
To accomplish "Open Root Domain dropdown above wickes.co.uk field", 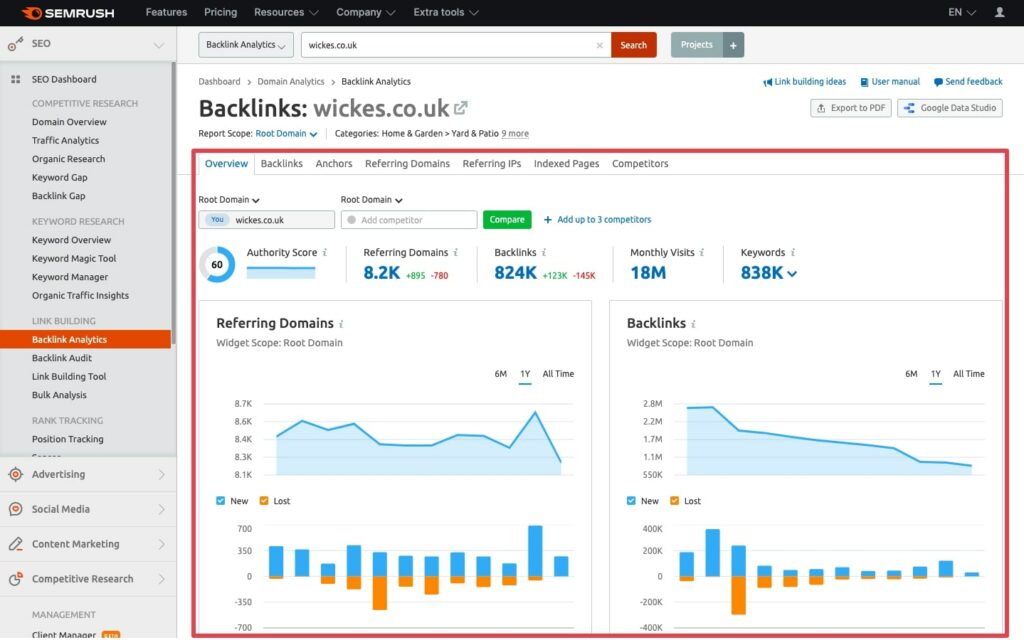I will click(229, 200).
